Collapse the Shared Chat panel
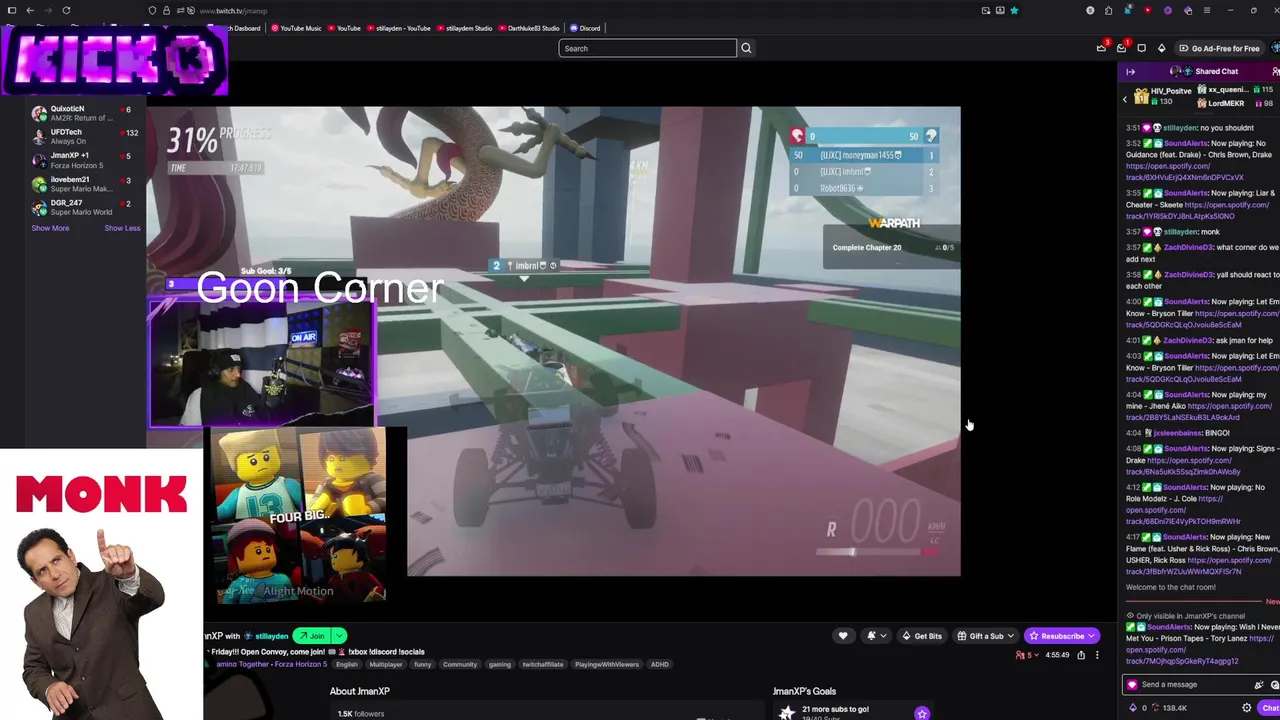Viewport: 1280px width, 720px height. click(1130, 71)
